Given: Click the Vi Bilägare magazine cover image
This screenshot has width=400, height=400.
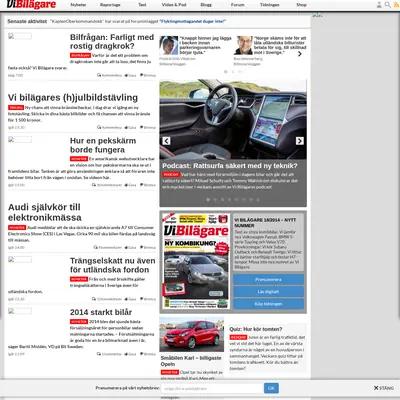Looking at the screenshot, I should [196, 261].
